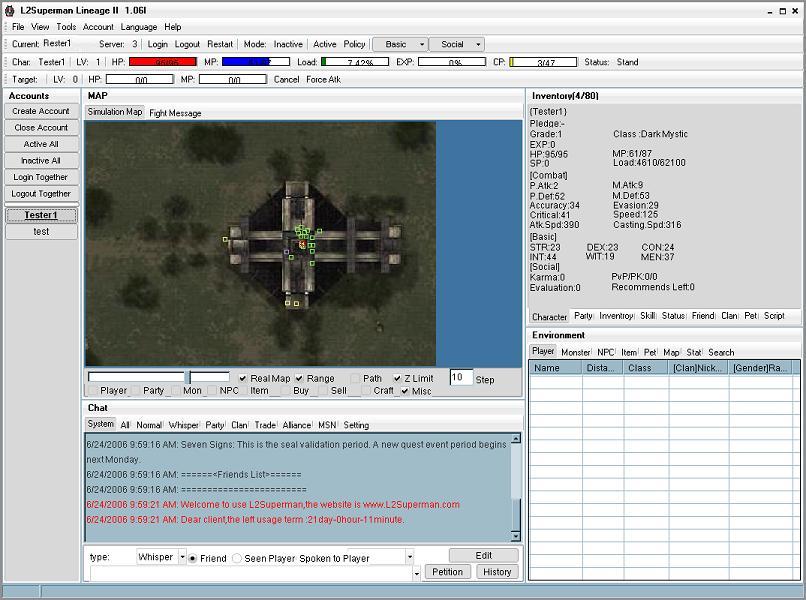Viewport: 806px width, 600px height.
Task: Select the Simulation Map tab
Action: [x=115, y=112]
